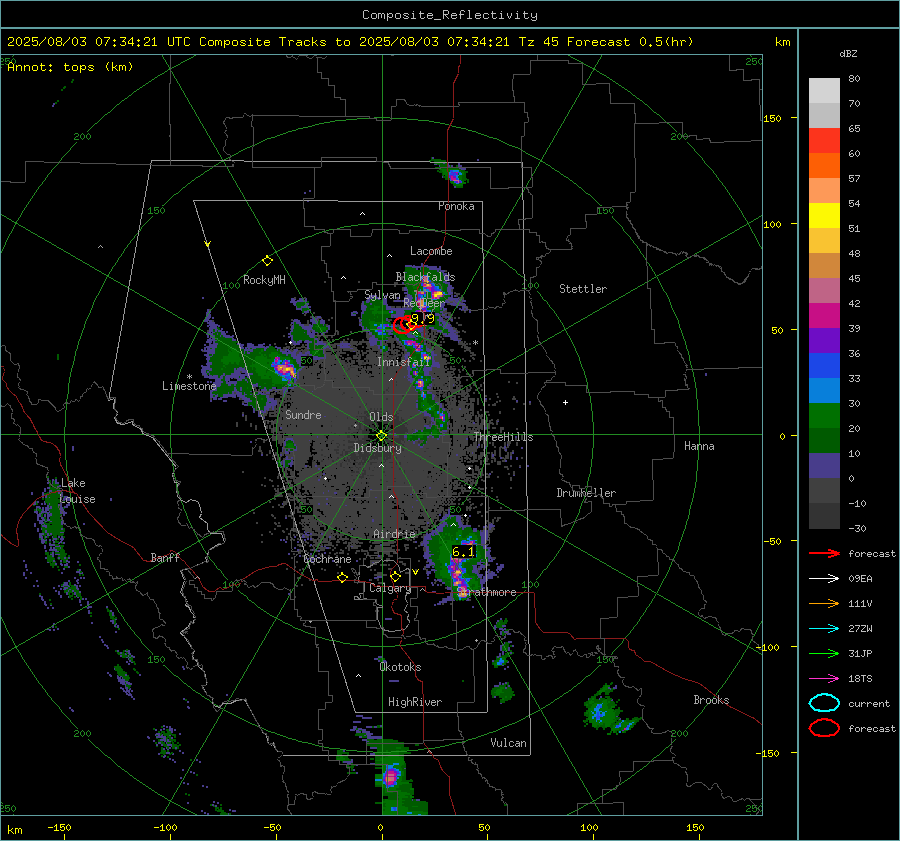Select the 'RockyMH' map label

click(x=264, y=280)
